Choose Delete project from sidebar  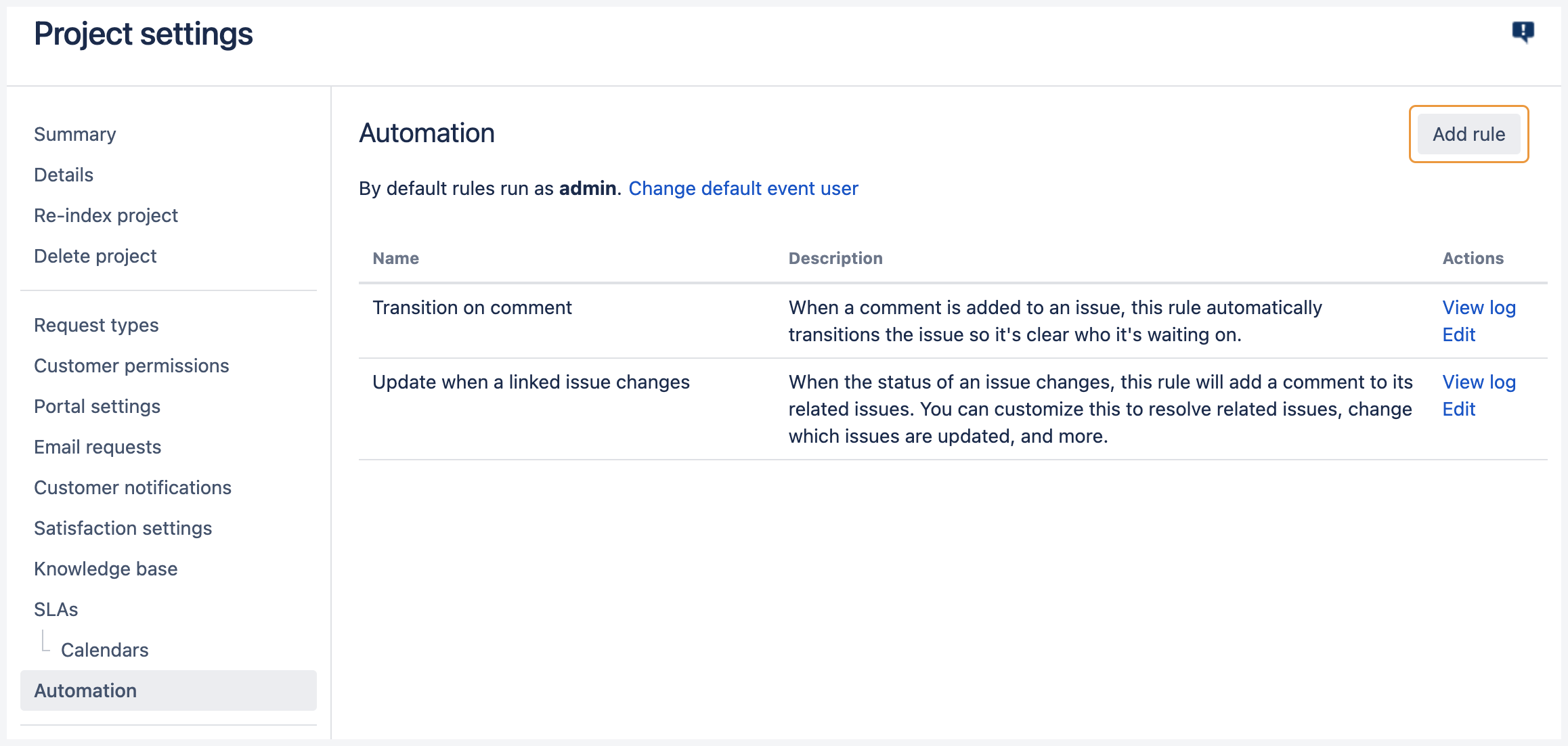95,256
